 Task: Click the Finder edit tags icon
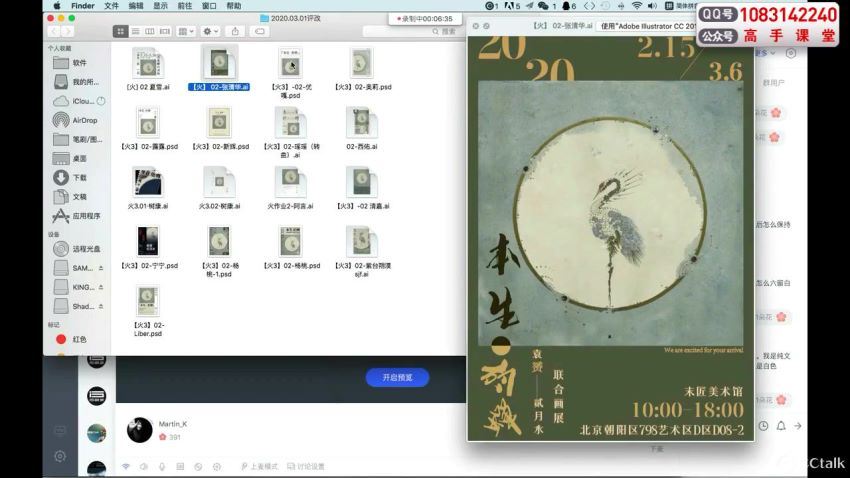pyautogui.click(x=257, y=31)
